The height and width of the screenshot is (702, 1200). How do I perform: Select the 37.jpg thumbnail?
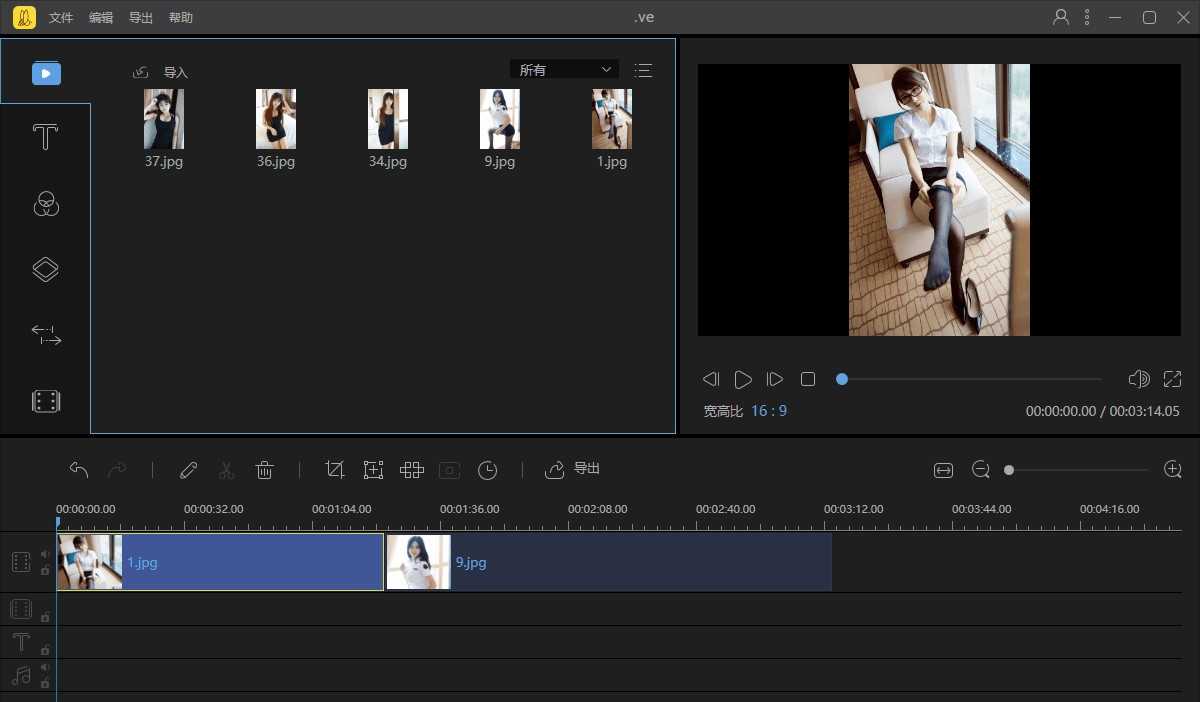tap(164, 119)
